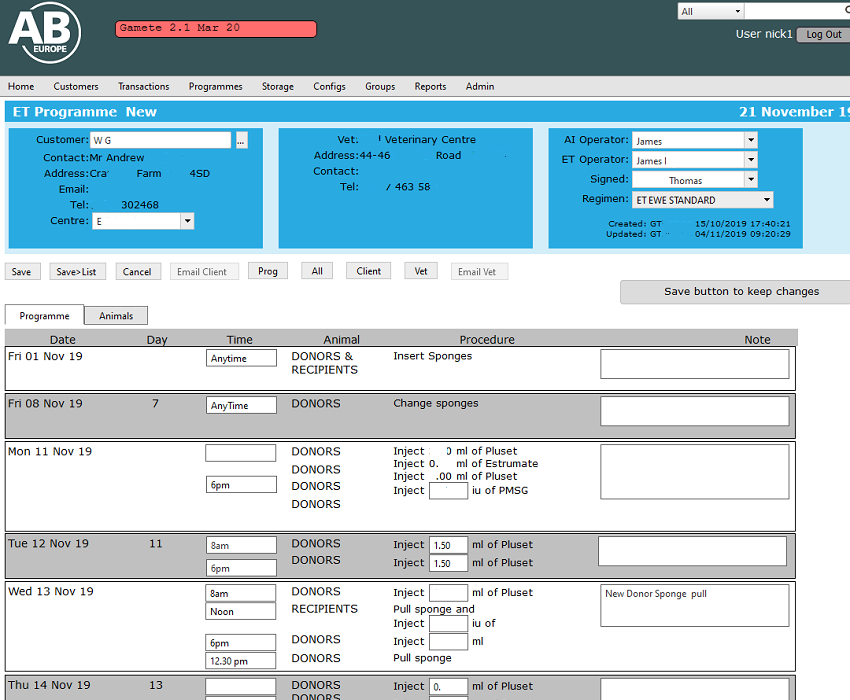Screen dimensions: 850x700
Task: Open the ET Operator dropdown
Action: [x=750, y=160]
